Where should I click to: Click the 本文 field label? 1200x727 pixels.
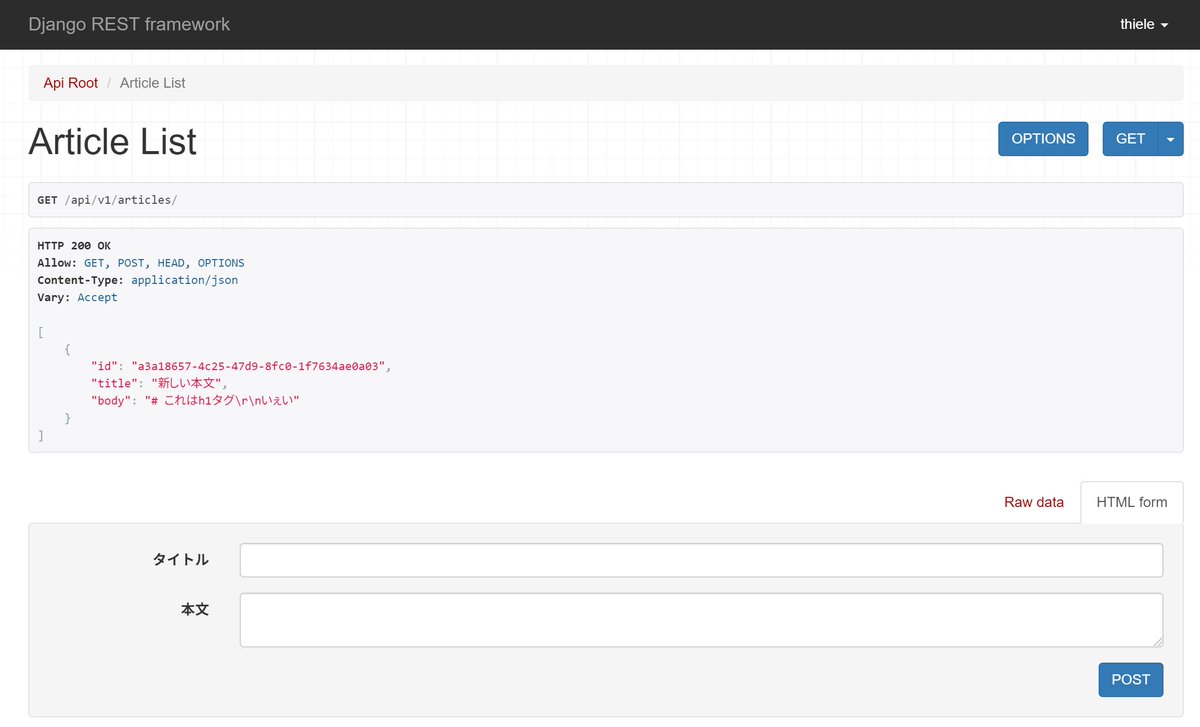coord(195,608)
